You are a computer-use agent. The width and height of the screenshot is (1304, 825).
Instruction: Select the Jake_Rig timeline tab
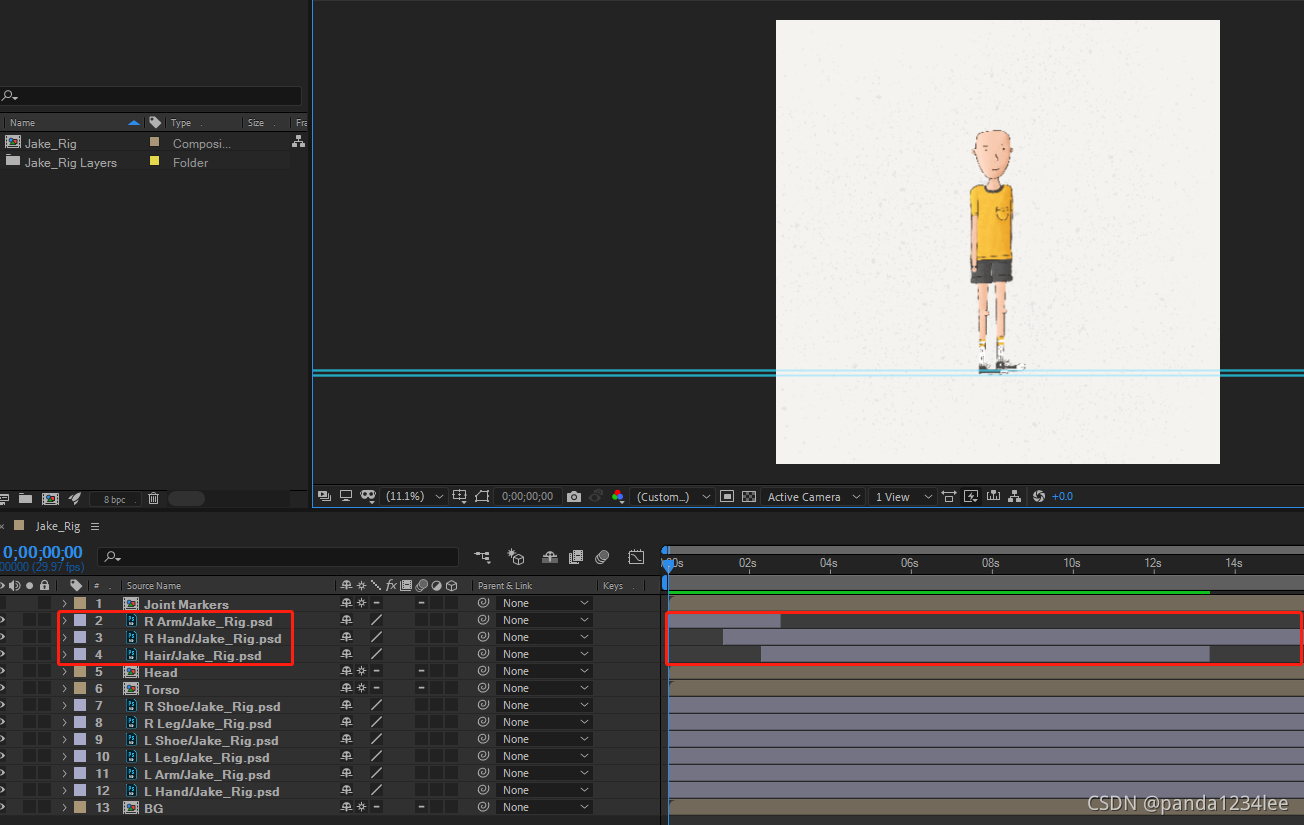(58, 526)
